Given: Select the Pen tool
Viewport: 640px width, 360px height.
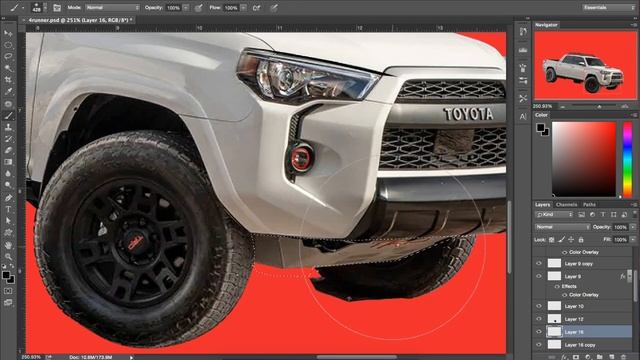Looking at the screenshot, I should [8, 198].
